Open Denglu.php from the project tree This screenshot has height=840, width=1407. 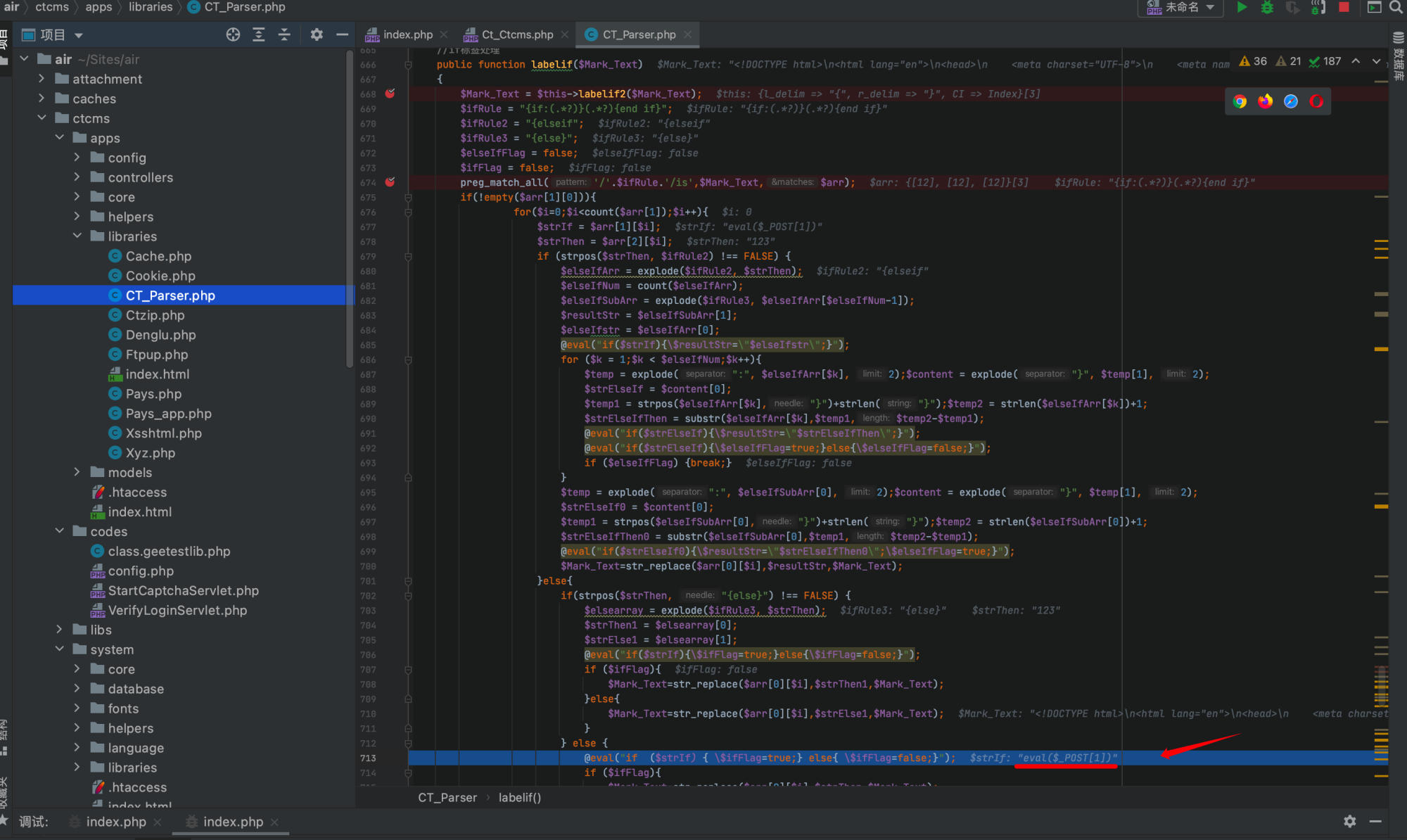point(160,335)
